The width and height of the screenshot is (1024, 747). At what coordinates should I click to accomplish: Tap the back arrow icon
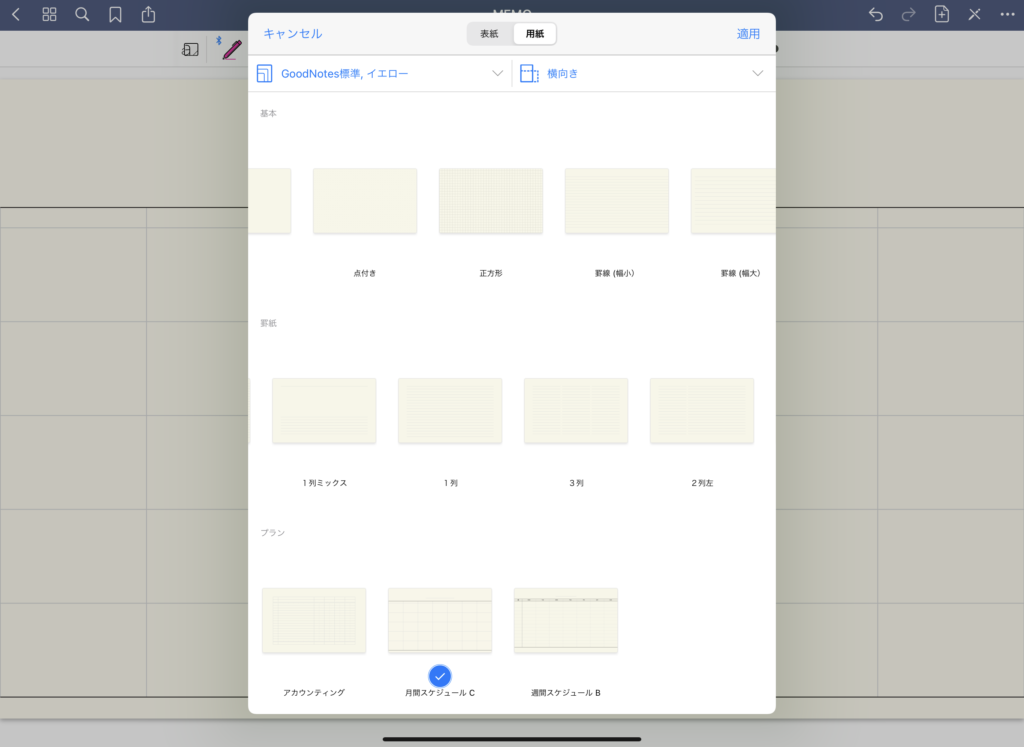click(x=15, y=15)
